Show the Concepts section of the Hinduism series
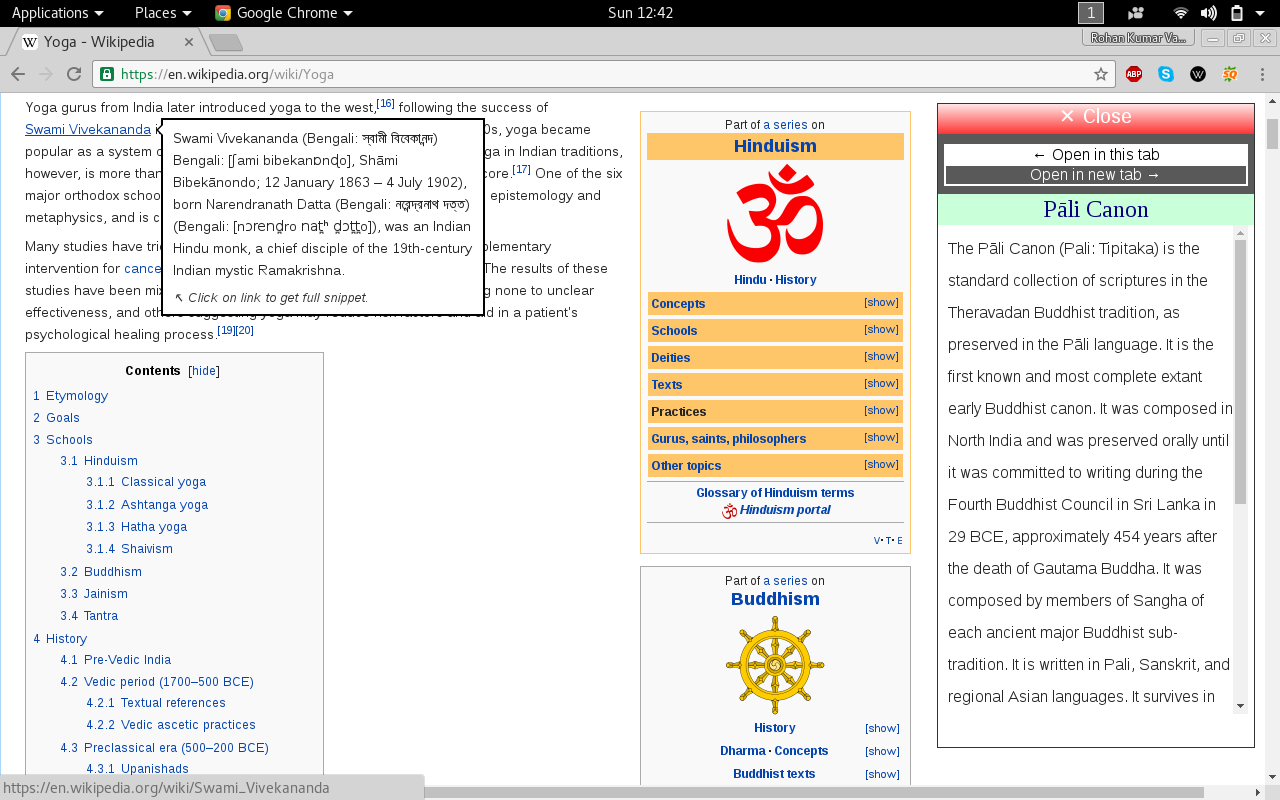Viewport: 1280px width, 800px height. click(x=880, y=303)
